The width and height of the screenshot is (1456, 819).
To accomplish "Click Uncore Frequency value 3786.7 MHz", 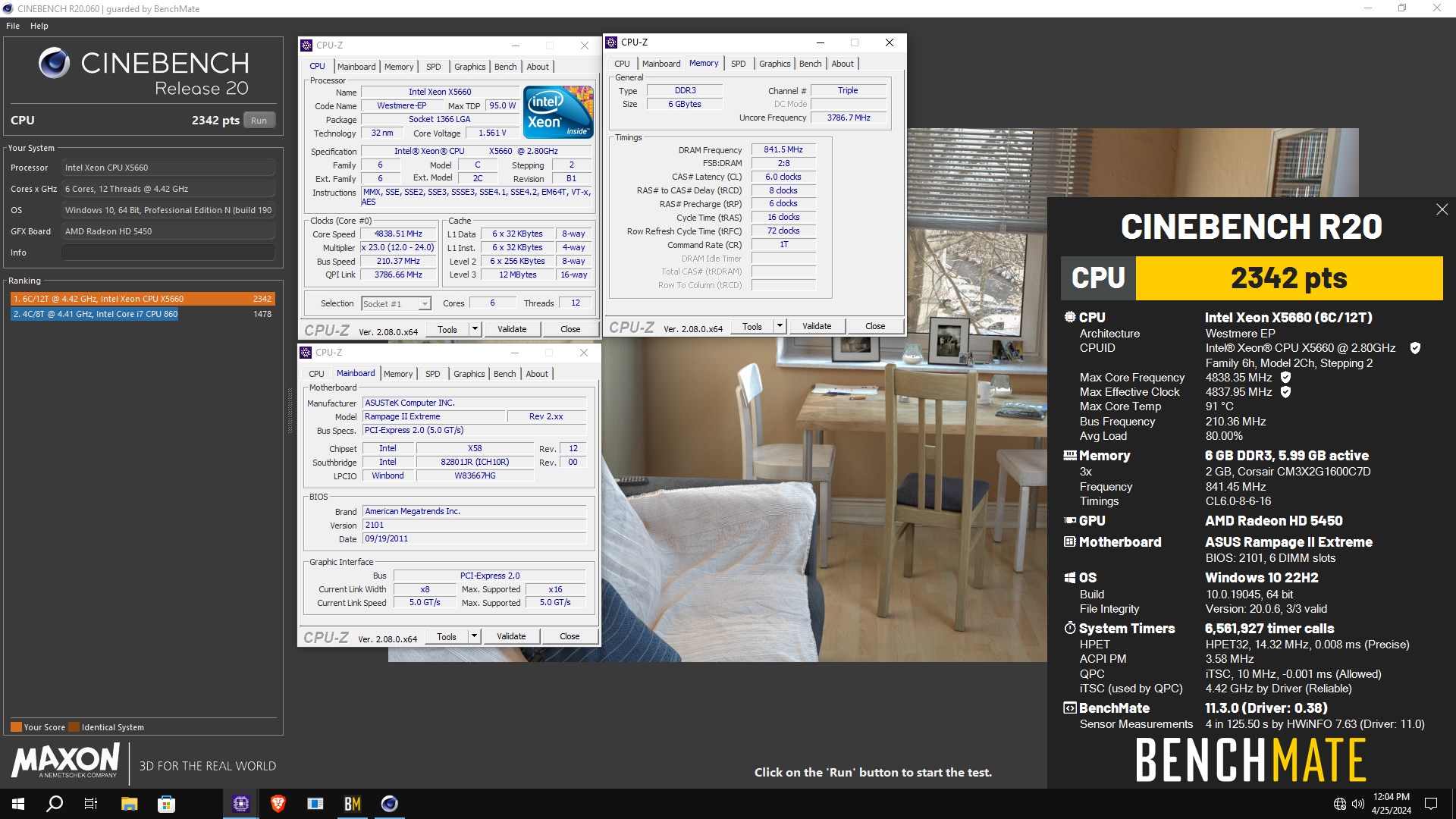I will (849, 118).
